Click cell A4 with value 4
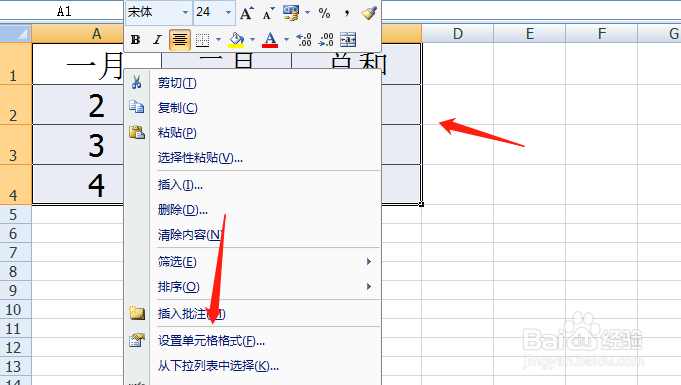This screenshot has width=681, height=385. coord(78,185)
